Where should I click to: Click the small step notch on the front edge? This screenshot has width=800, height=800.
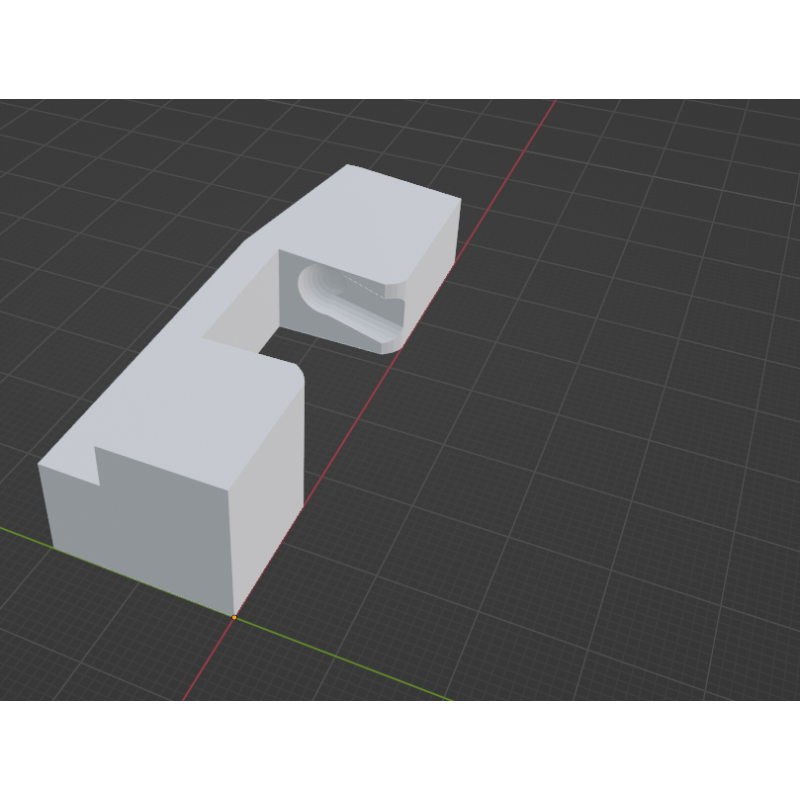pos(96,462)
